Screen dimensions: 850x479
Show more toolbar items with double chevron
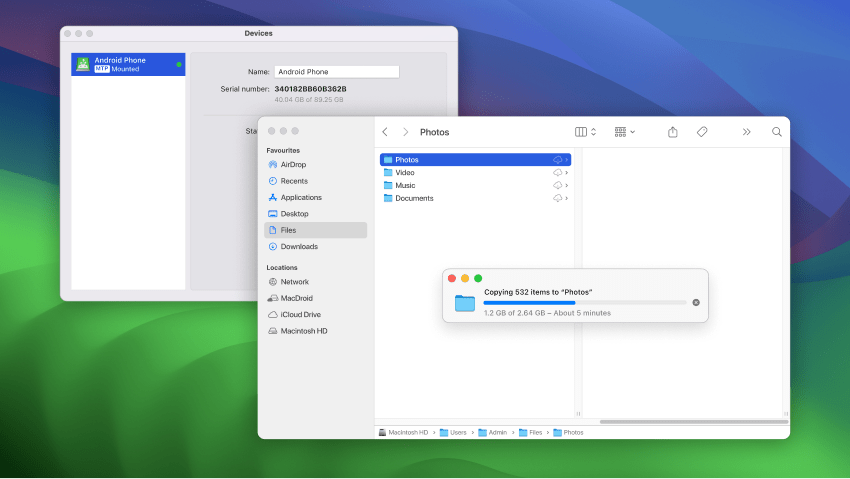tap(746, 132)
